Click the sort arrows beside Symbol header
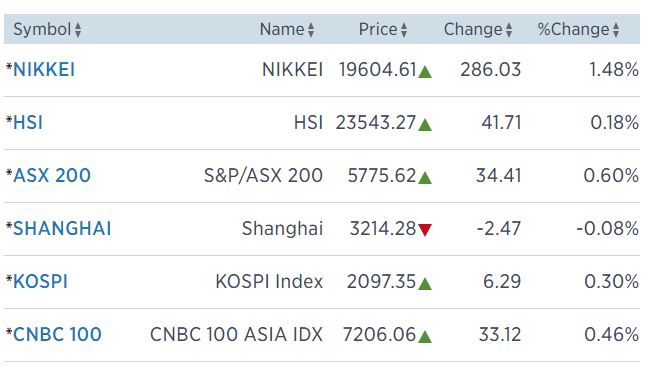653x374 pixels. coord(78,30)
